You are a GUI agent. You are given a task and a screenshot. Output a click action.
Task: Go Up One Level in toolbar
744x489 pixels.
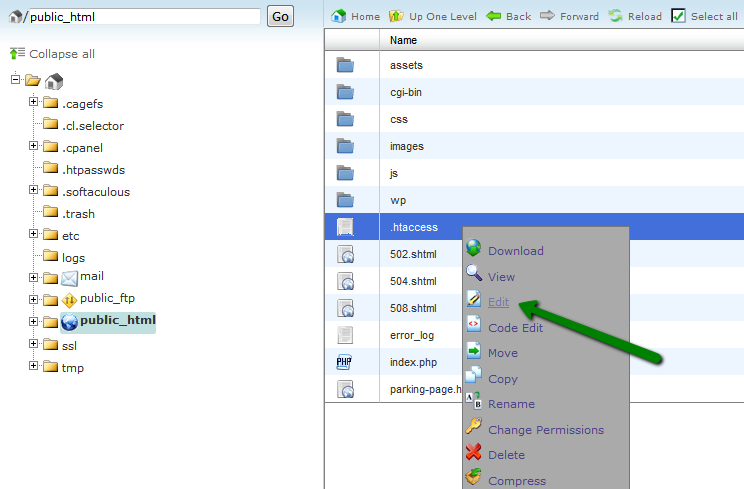pos(396,16)
